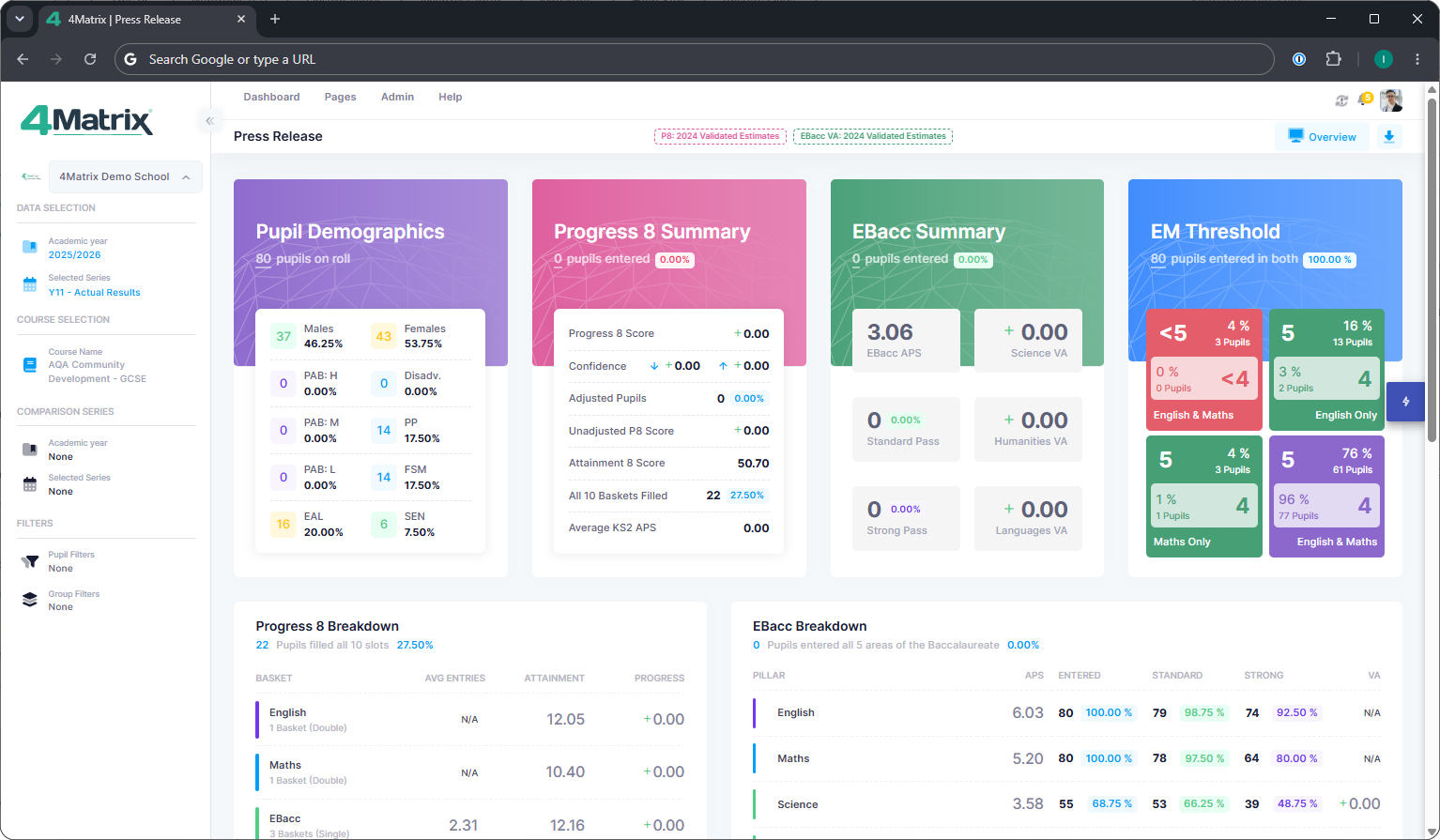Viewport: 1440px width, 840px height.
Task: Click the Confidence up-arrow indicator
Action: [723, 366]
